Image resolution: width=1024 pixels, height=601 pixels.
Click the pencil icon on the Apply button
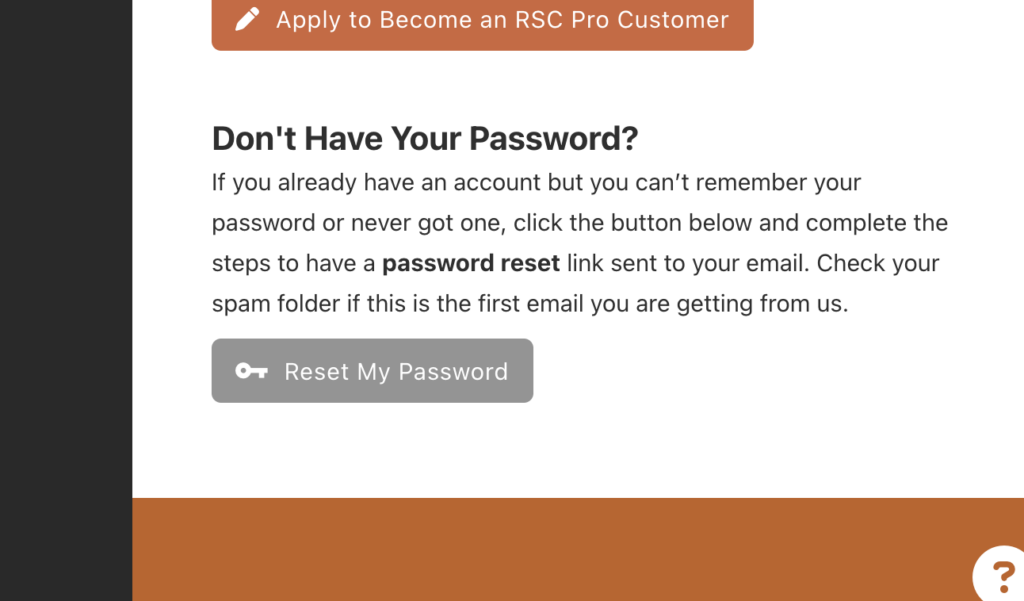247,19
